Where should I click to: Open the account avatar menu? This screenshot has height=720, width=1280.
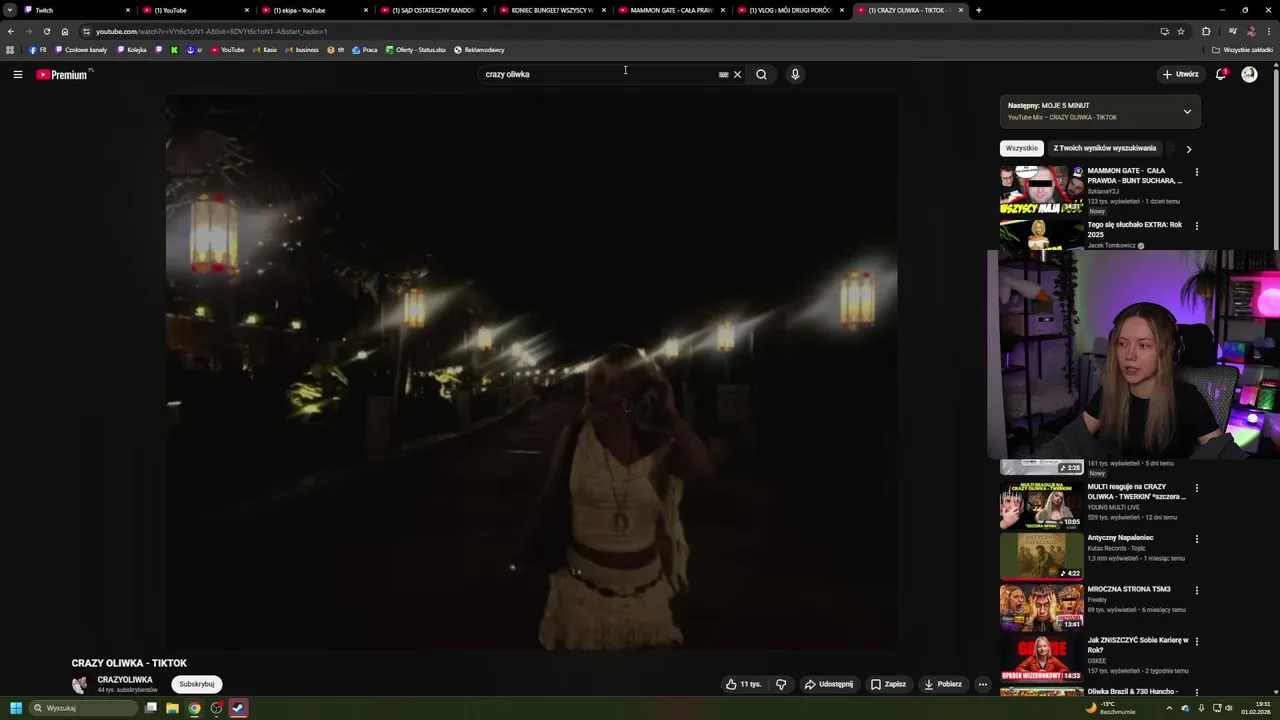pyautogui.click(x=1249, y=74)
